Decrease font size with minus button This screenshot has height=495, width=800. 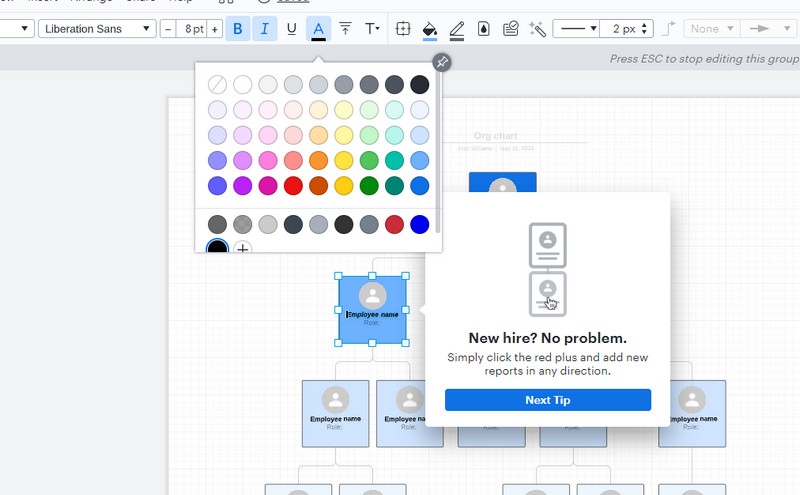click(x=167, y=29)
